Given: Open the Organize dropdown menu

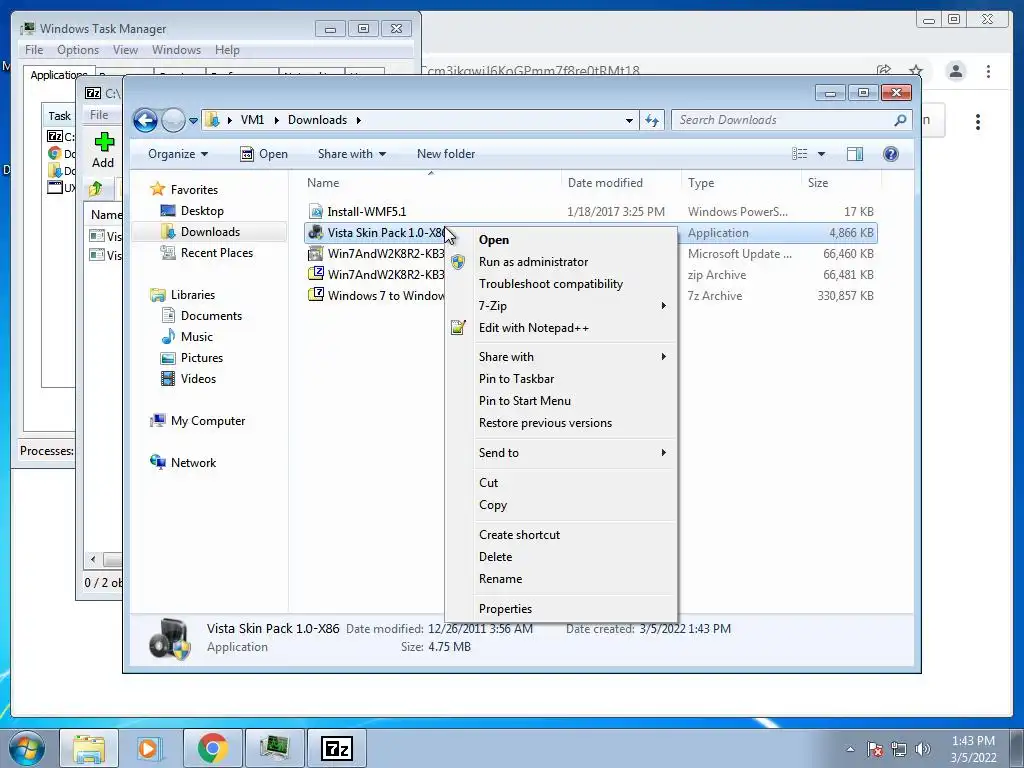Looking at the screenshot, I should click(x=178, y=154).
